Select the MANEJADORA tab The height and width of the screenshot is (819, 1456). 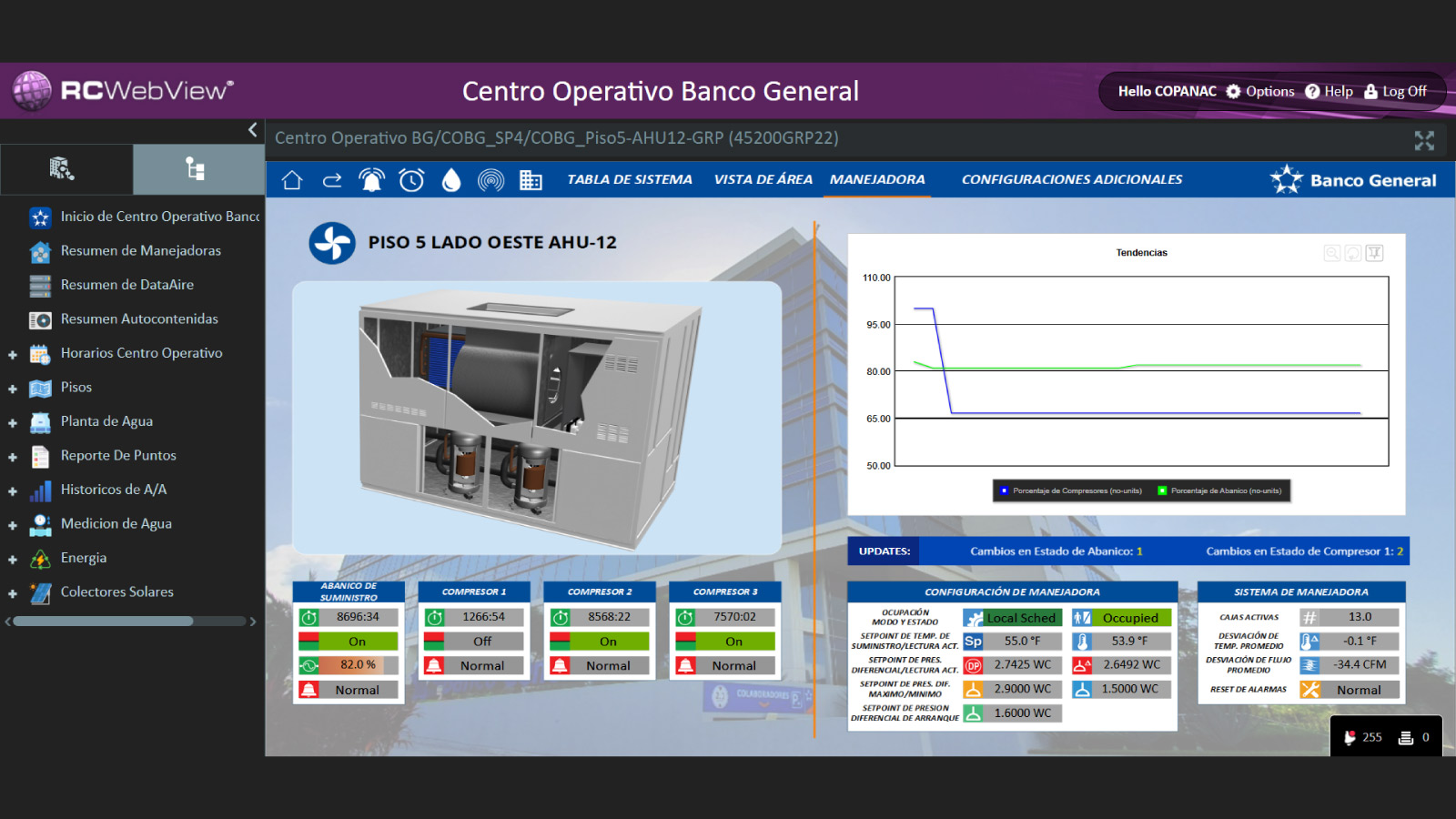pyautogui.click(x=877, y=180)
